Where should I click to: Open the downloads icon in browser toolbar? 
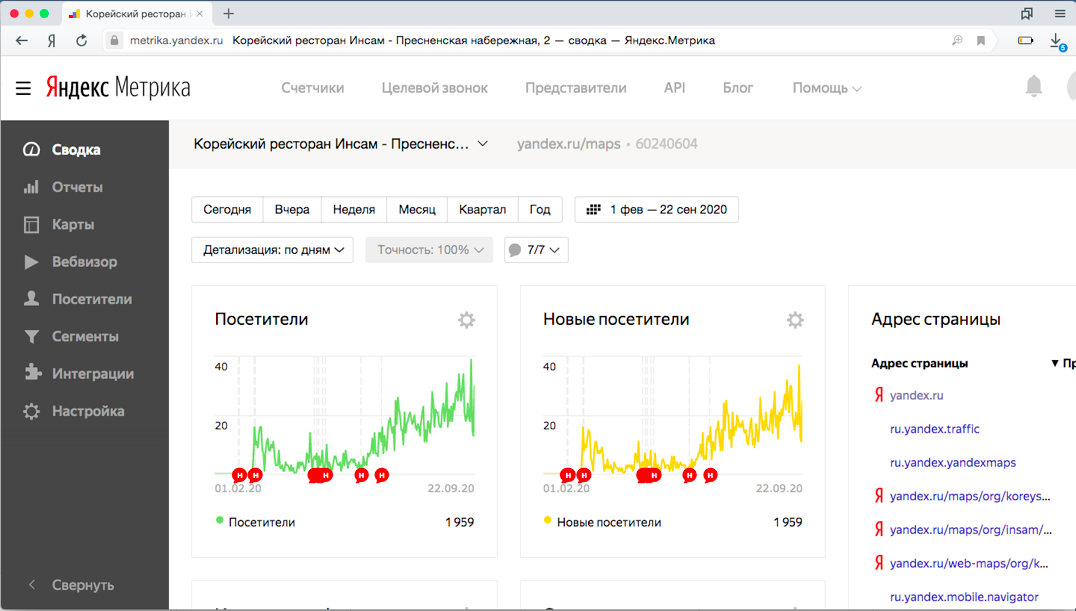(x=1056, y=41)
